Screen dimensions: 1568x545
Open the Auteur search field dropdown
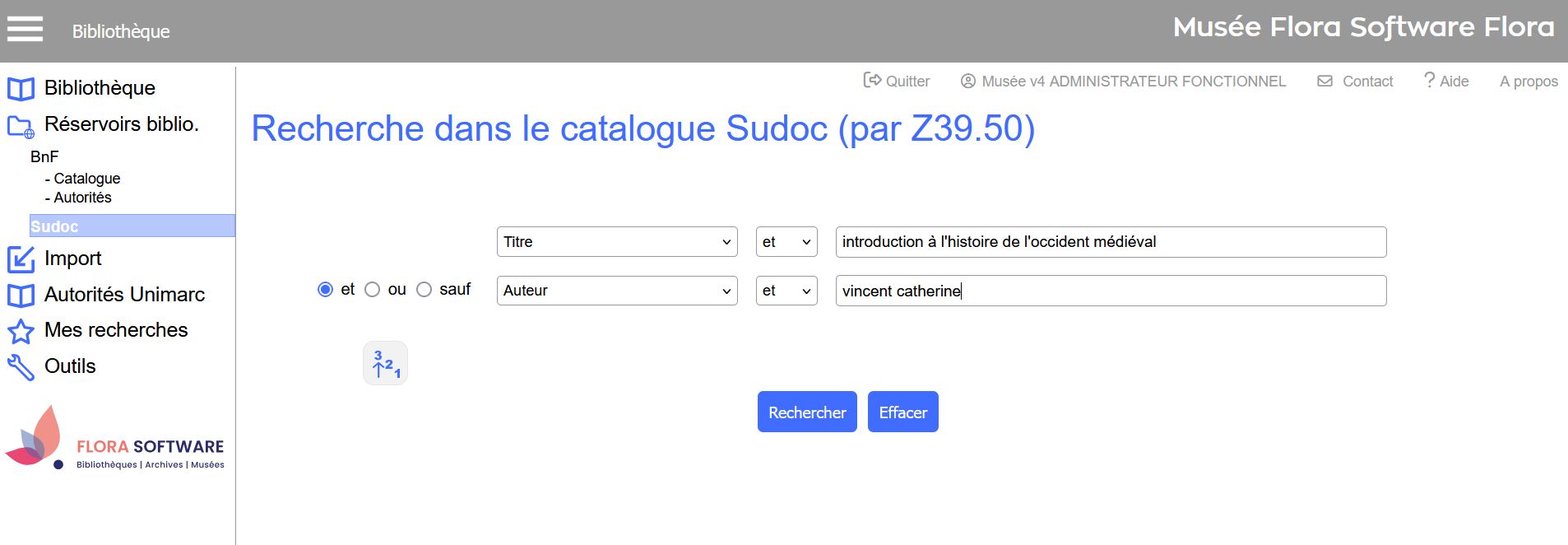(617, 291)
